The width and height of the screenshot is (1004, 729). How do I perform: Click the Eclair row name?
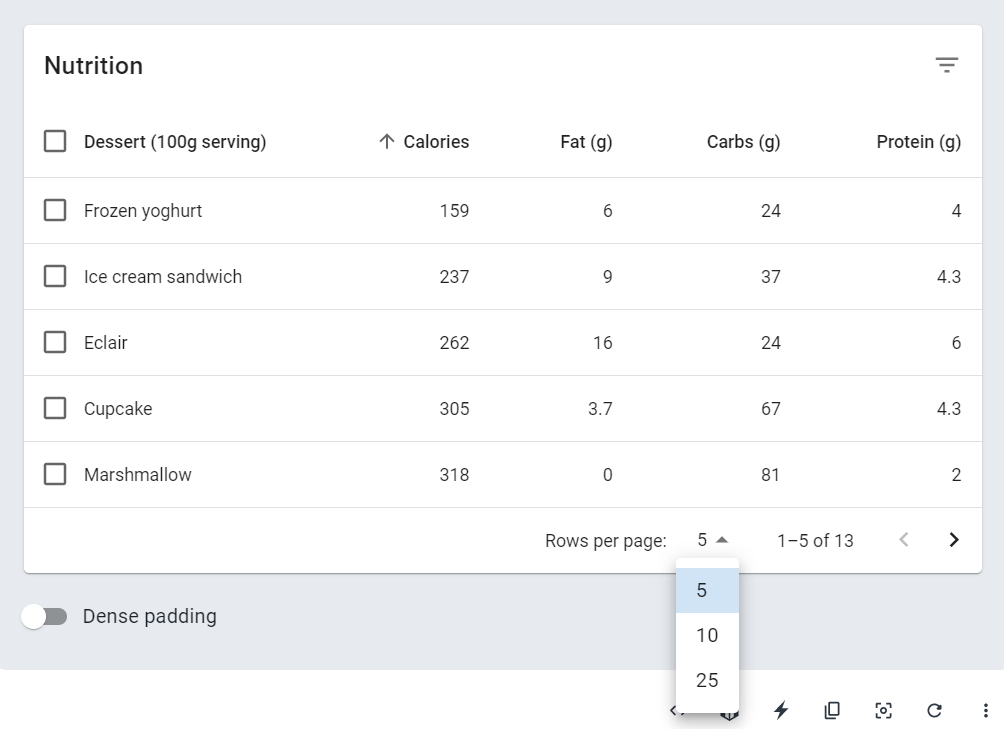click(106, 342)
